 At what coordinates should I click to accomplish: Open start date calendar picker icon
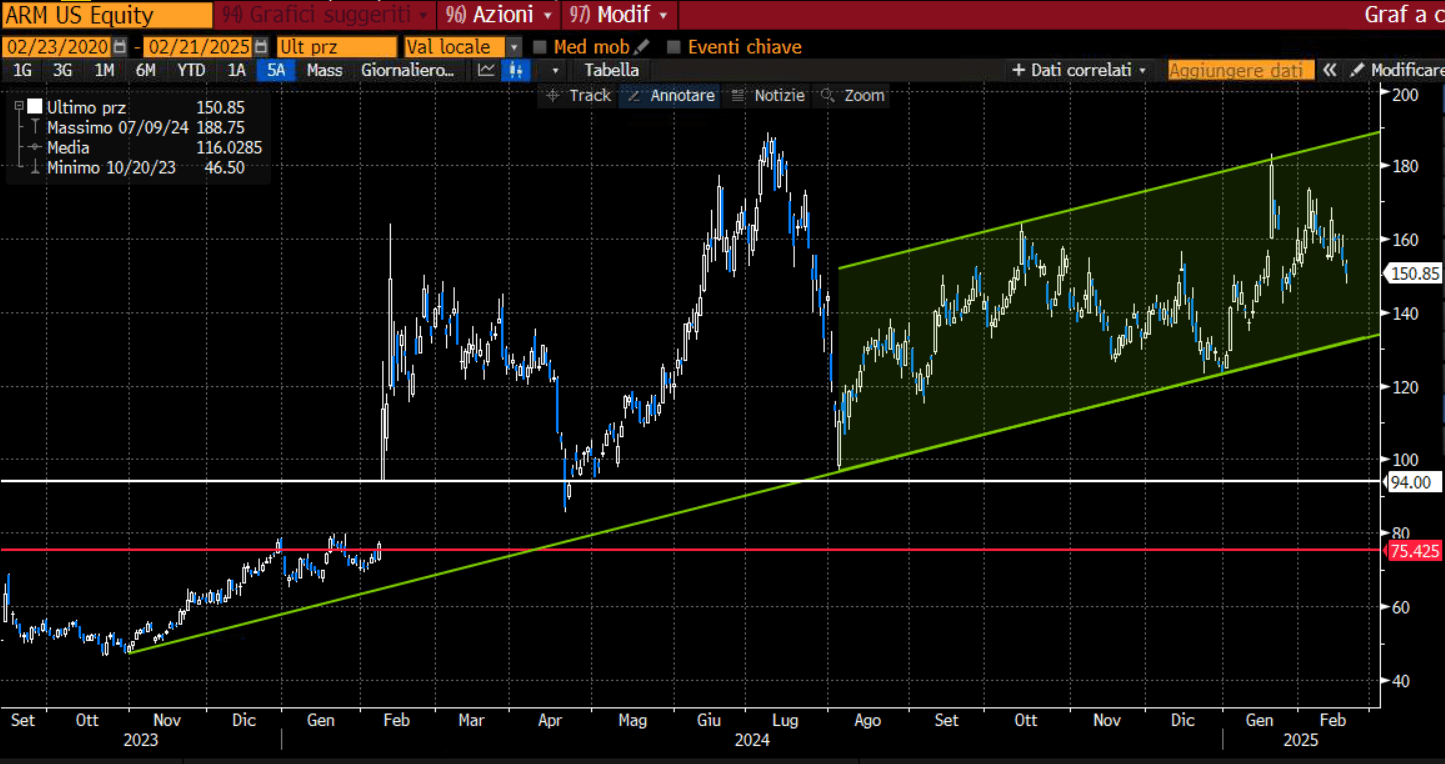pos(120,47)
